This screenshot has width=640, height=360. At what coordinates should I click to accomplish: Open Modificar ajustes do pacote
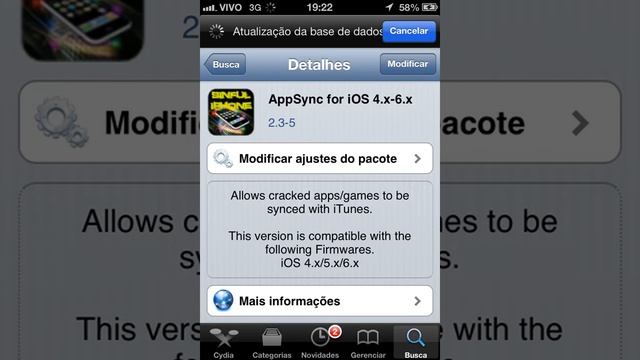point(320,158)
